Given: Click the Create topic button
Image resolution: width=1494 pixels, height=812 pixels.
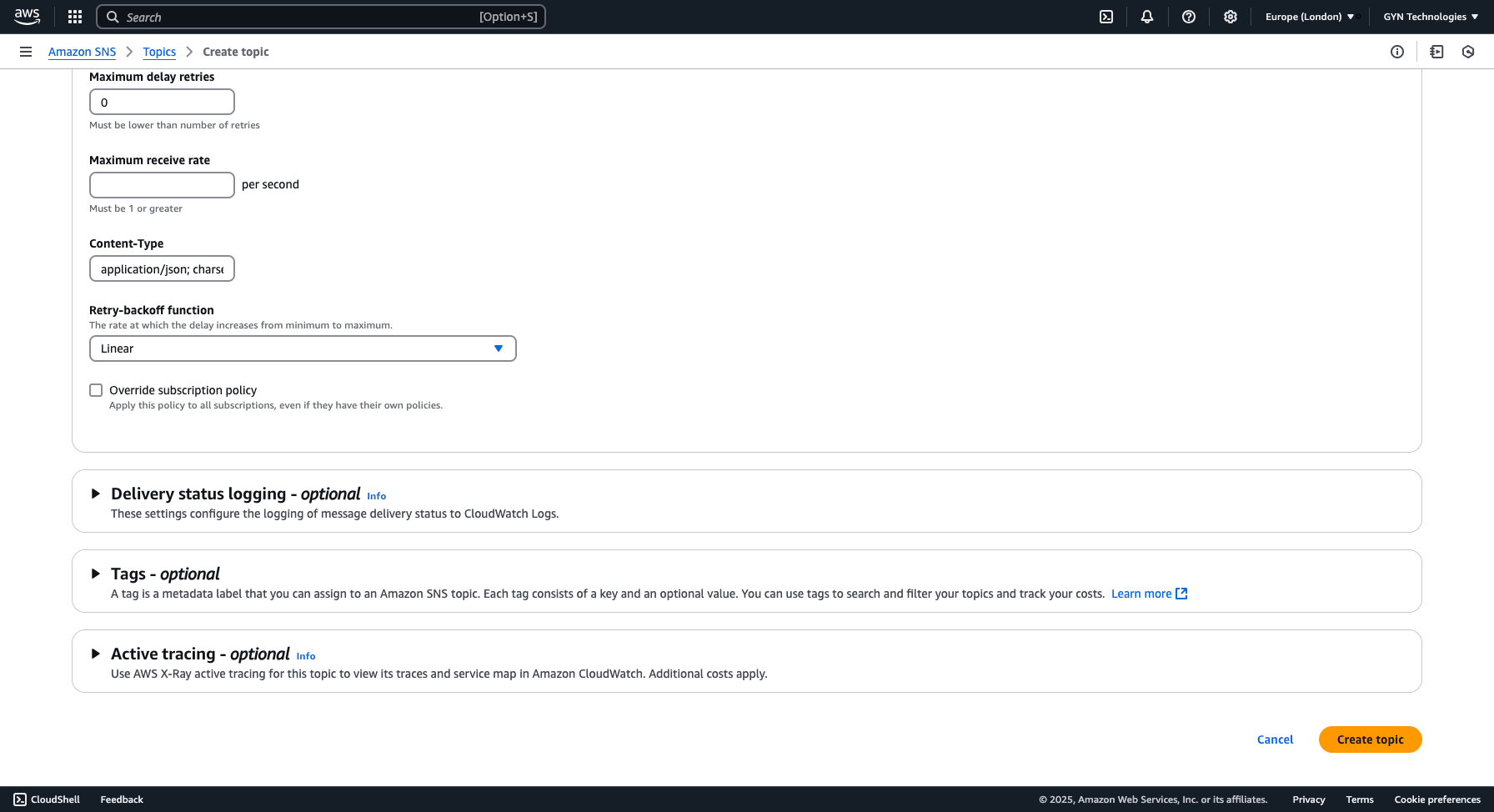Looking at the screenshot, I should pos(1370,739).
